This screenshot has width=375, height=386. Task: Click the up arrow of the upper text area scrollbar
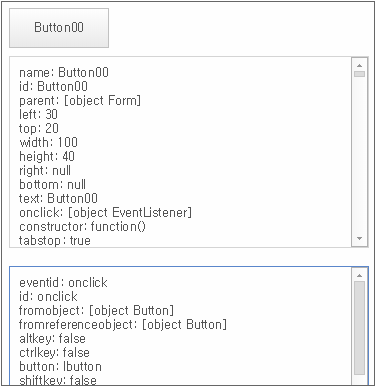359,65
